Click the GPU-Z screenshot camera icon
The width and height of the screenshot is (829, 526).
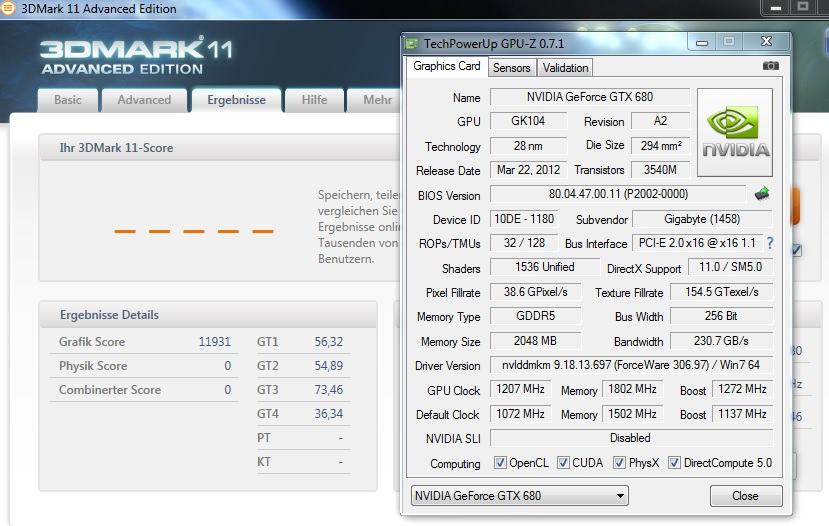pos(770,66)
